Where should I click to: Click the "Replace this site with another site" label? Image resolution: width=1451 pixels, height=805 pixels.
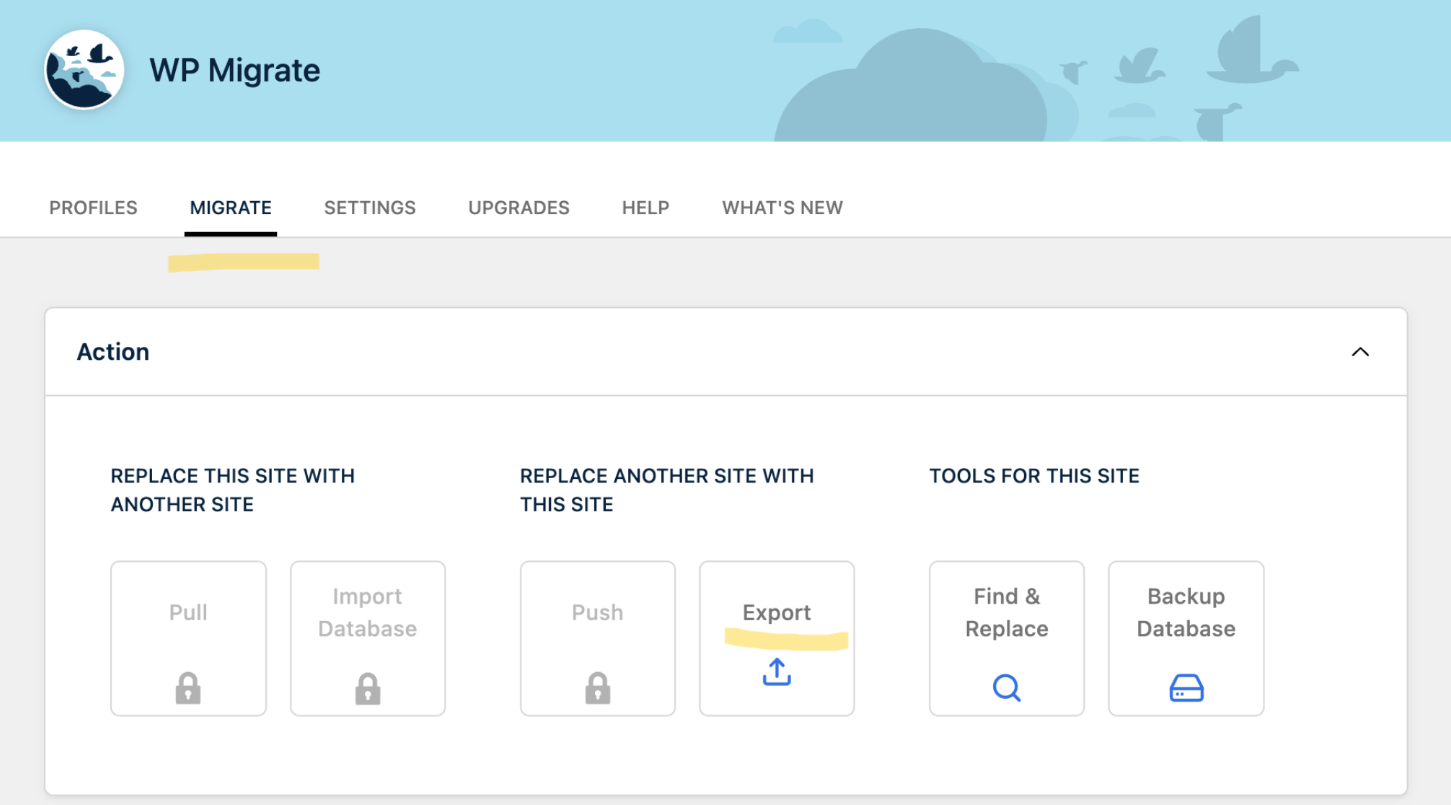point(233,490)
